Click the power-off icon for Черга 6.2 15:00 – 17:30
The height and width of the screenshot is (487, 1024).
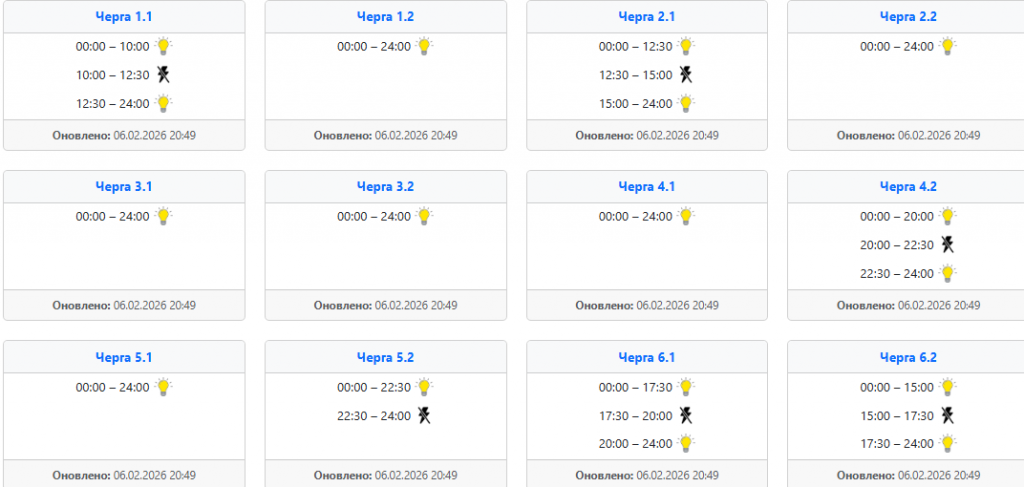[947, 415]
